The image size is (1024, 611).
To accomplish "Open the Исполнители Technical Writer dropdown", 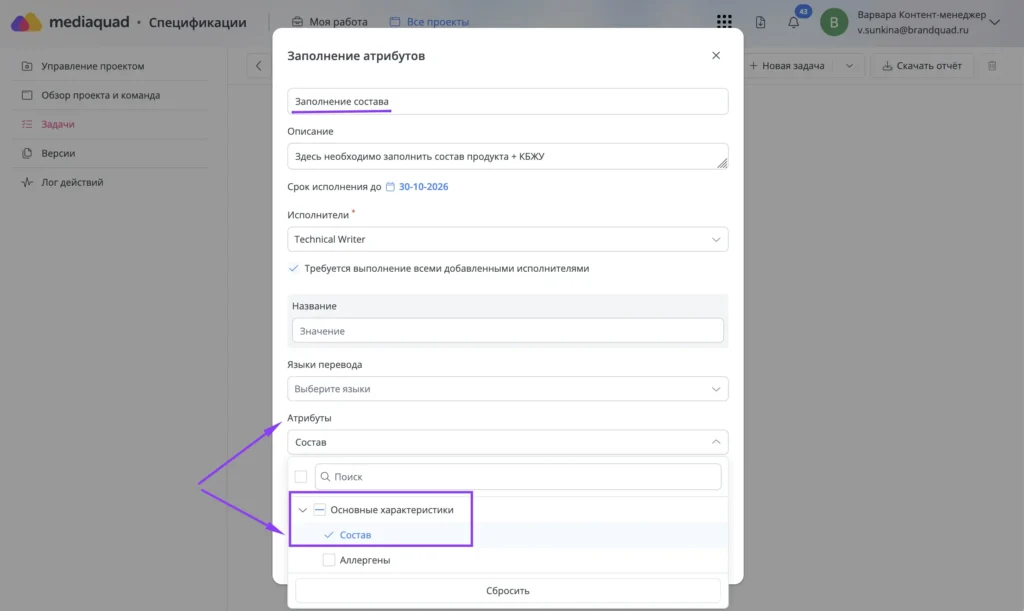I will click(507, 240).
